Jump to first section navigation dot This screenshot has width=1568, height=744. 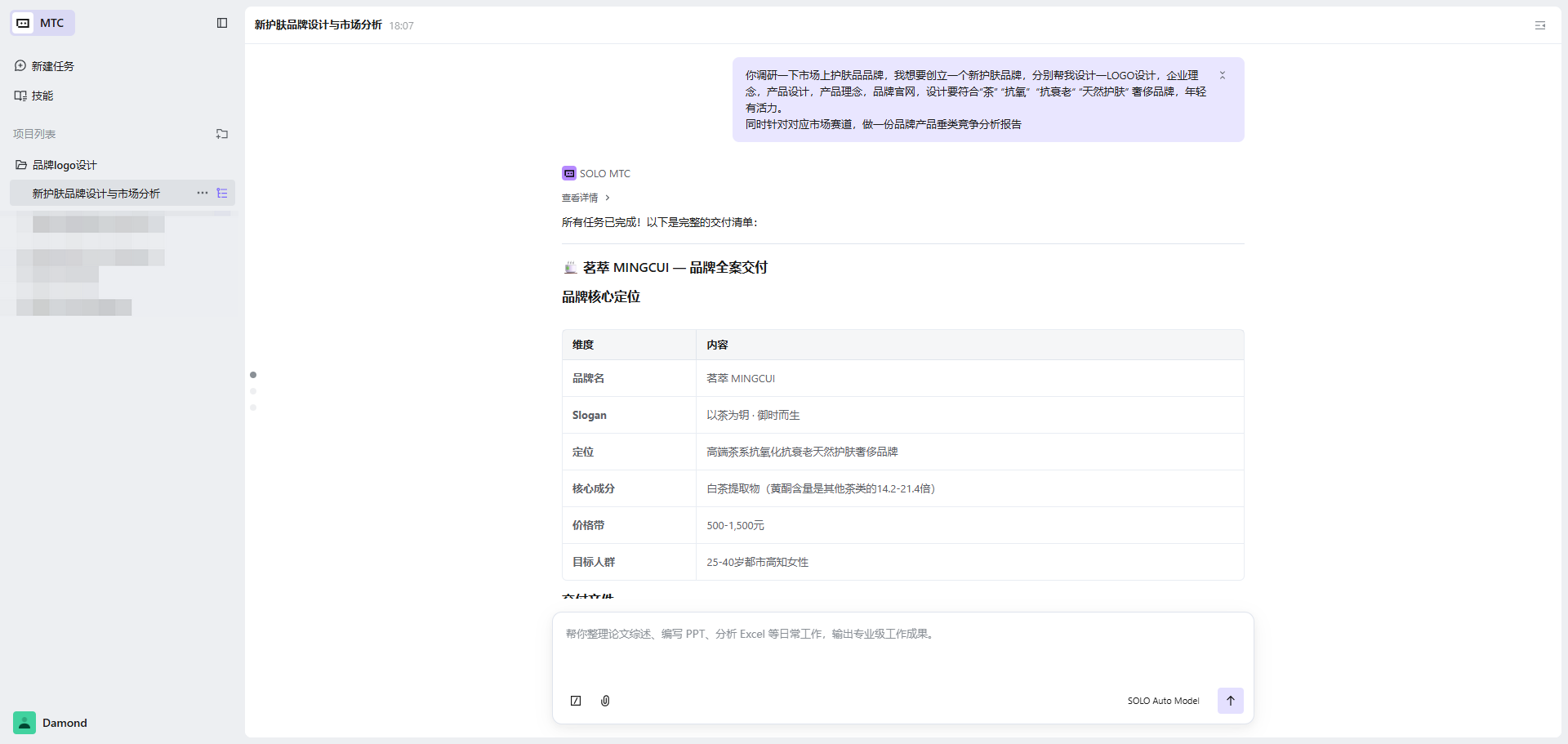coord(253,375)
